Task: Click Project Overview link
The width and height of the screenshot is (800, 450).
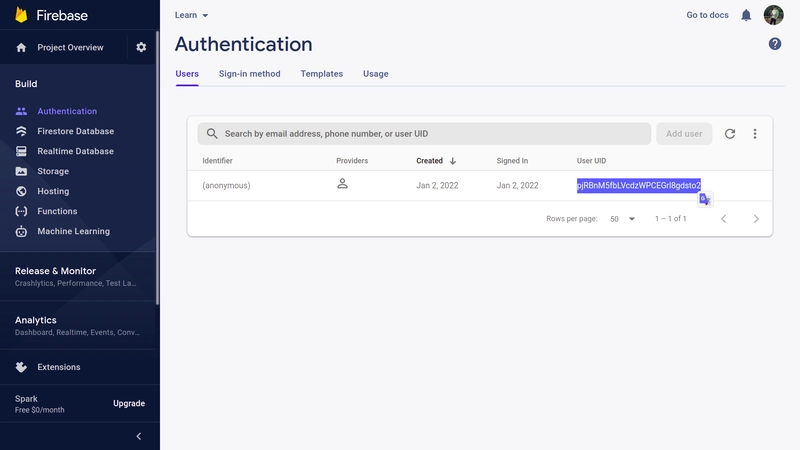Action: 70,47
